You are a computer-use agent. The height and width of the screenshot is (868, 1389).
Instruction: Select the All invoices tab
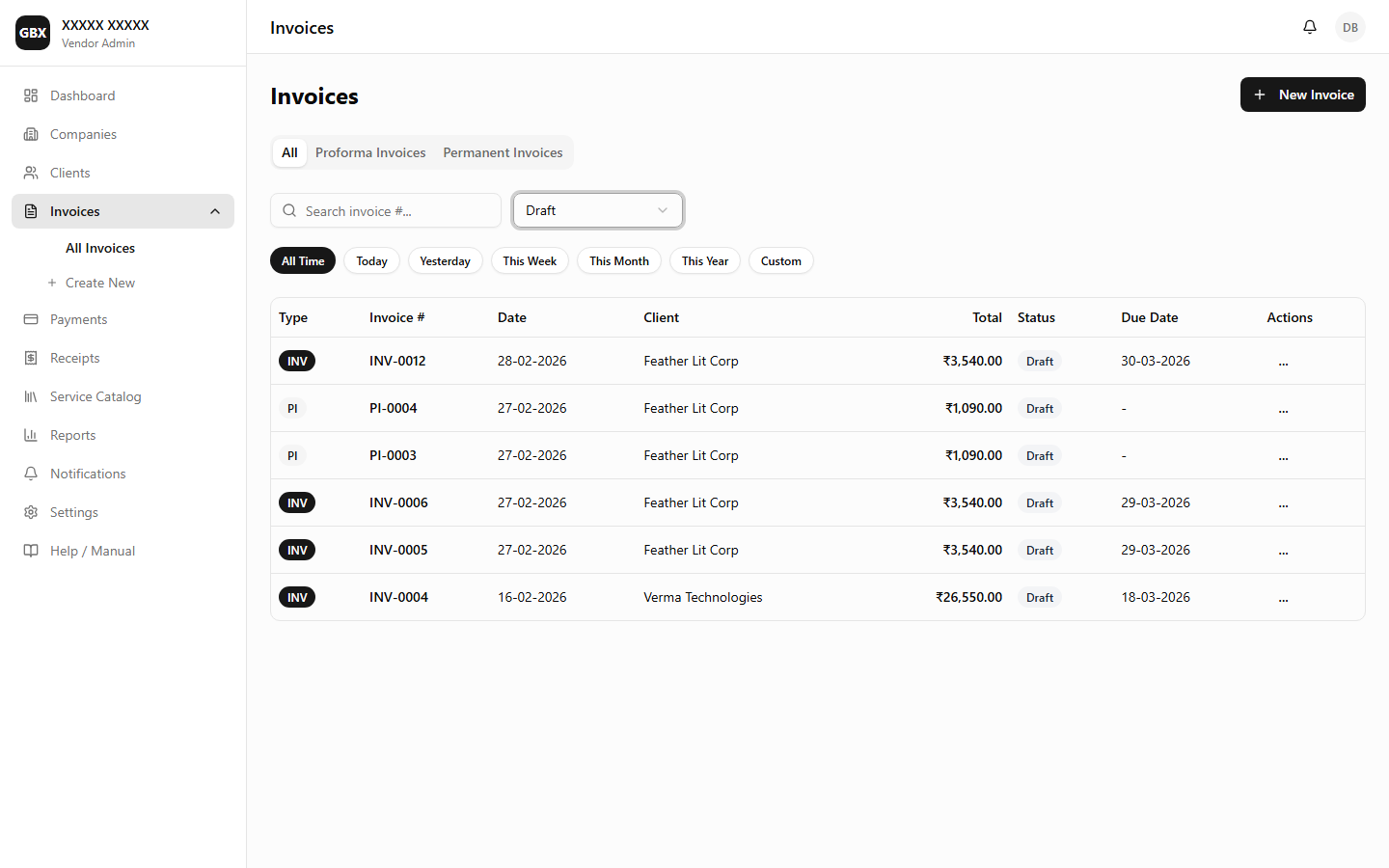click(x=289, y=152)
